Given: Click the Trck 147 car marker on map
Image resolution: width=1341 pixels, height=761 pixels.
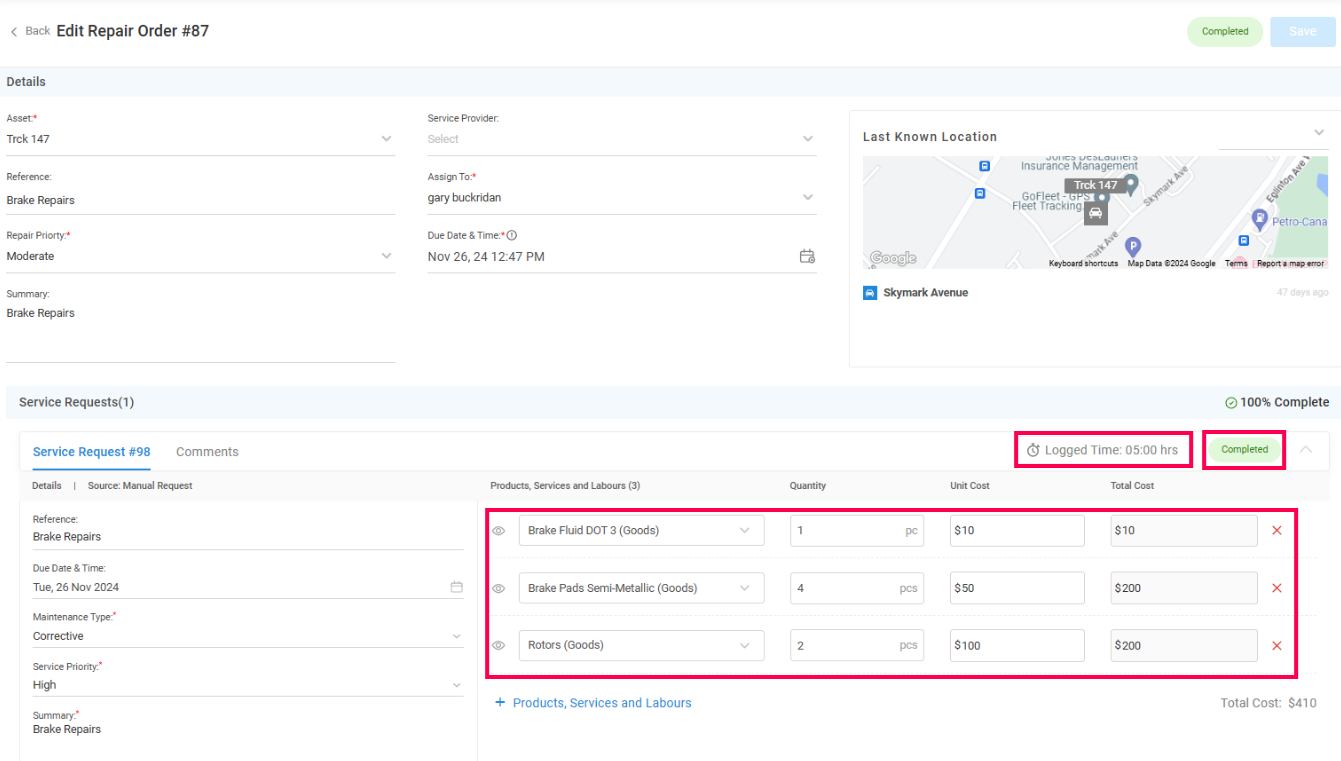Looking at the screenshot, I should point(1096,212).
